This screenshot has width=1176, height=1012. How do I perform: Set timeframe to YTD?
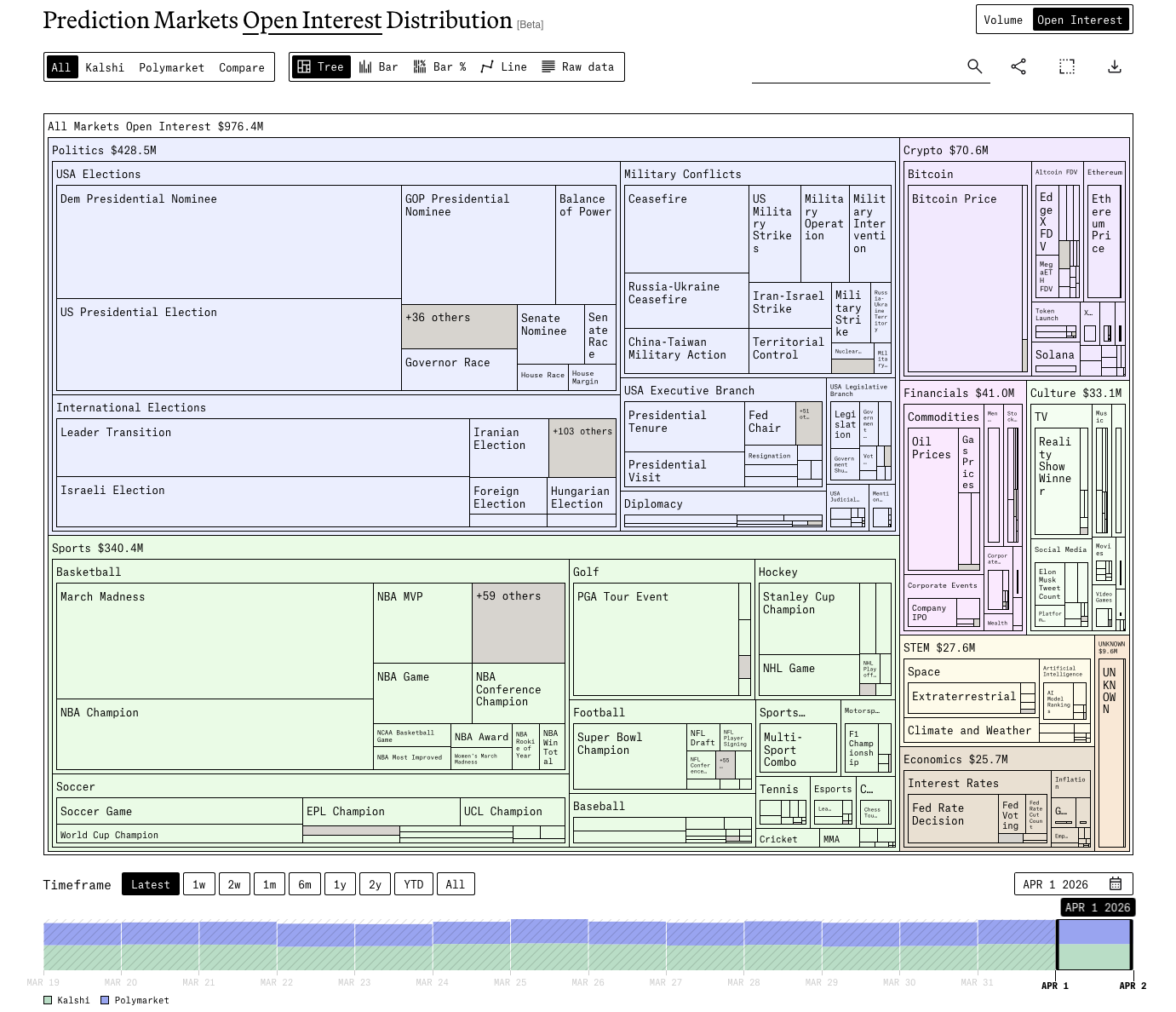coord(413,884)
